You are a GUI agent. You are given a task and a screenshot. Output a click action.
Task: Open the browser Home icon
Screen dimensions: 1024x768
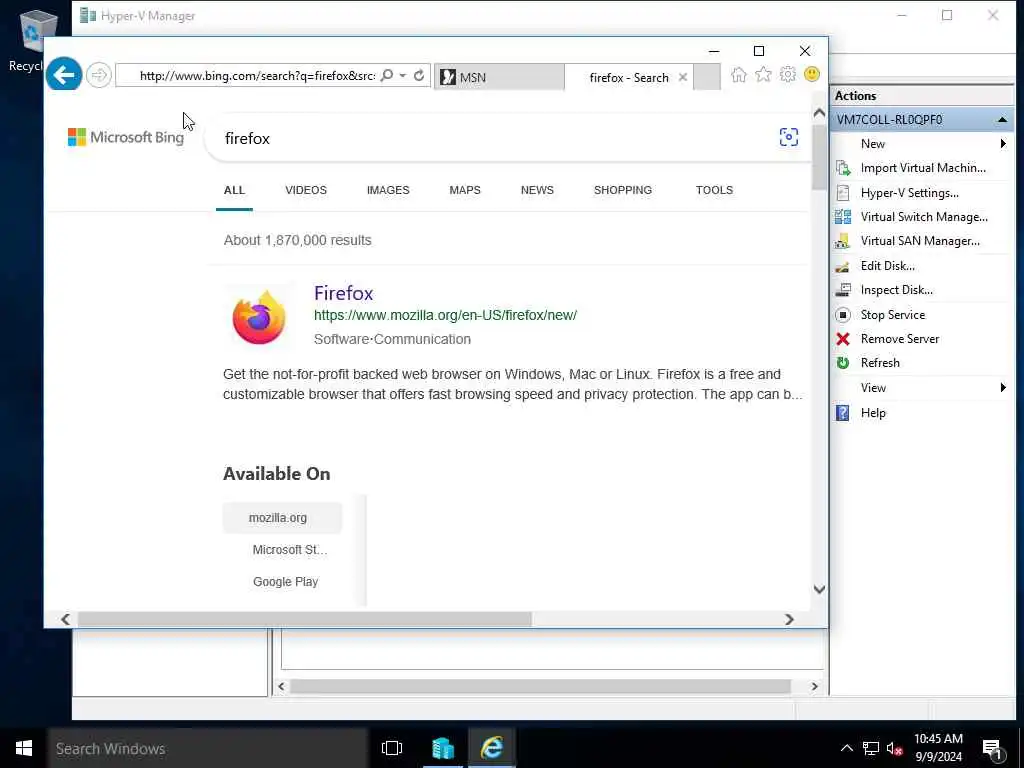[739, 75]
